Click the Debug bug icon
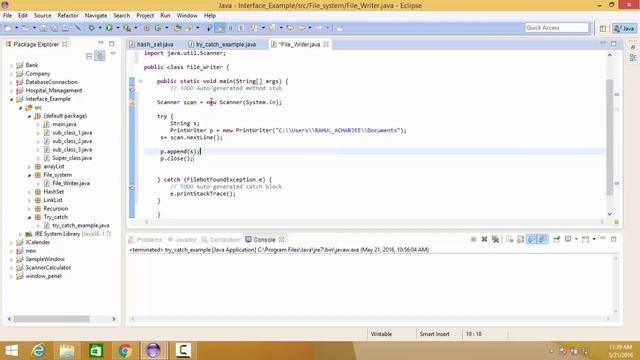Viewport: 640px width, 360px height. click(x=92, y=28)
